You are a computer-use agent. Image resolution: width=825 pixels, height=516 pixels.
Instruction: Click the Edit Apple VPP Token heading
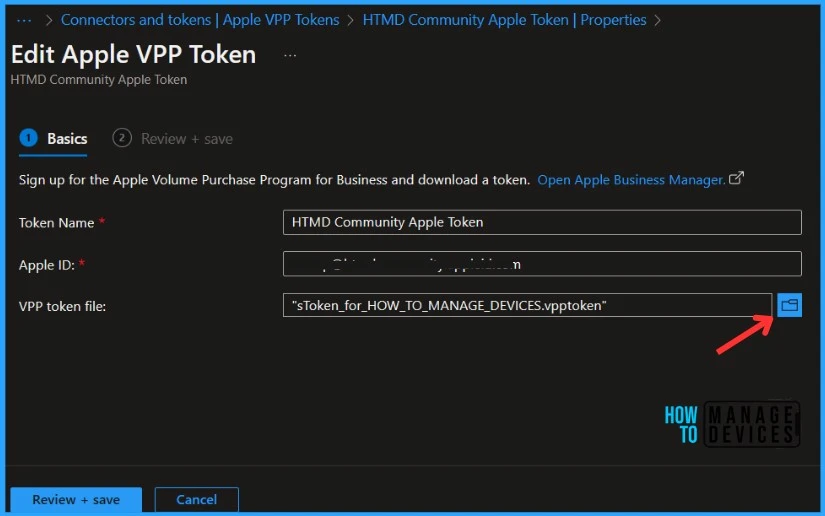(133, 55)
